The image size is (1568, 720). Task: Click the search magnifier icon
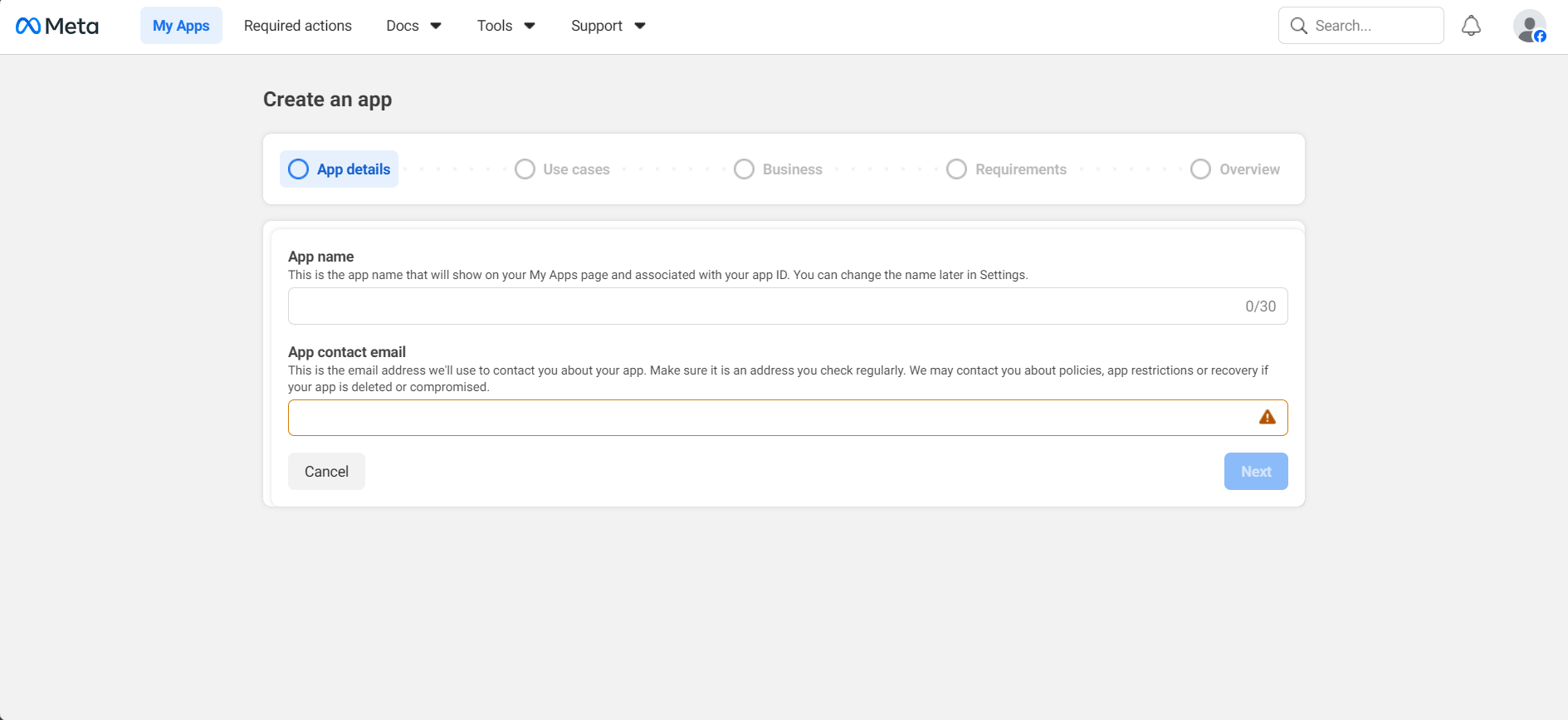(1298, 26)
